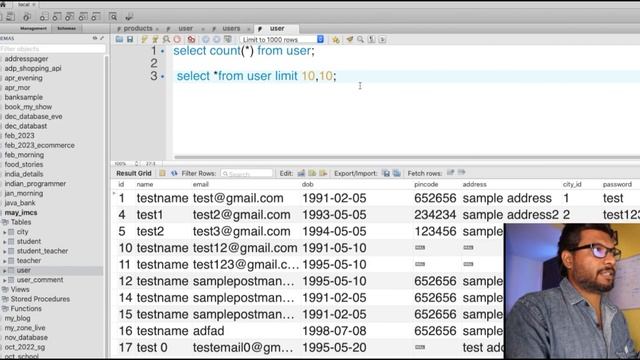Open the first user query tab next to products
This screenshot has width=640, height=360.
(185, 29)
